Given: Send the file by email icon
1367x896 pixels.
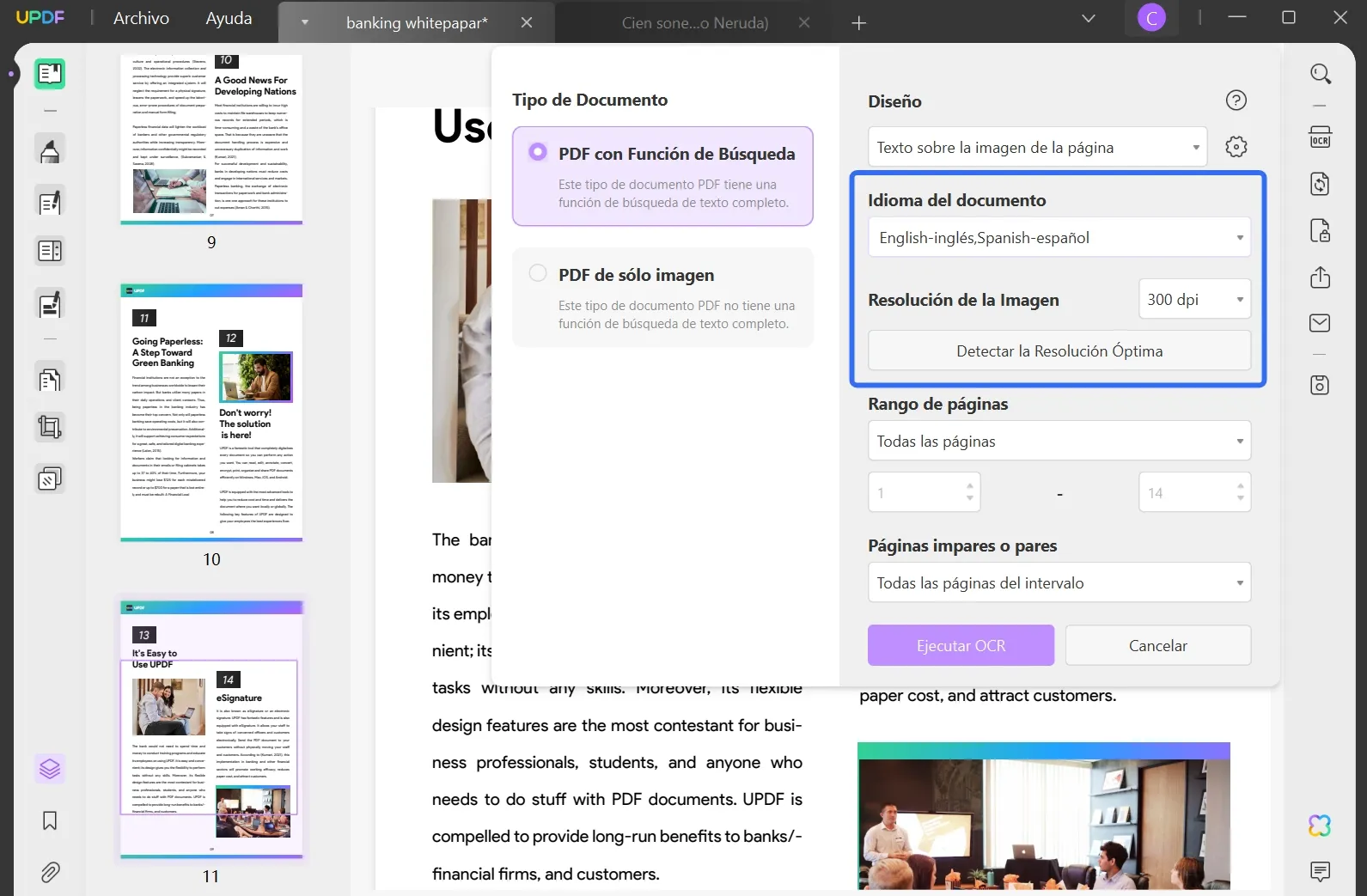Looking at the screenshot, I should [x=1321, y=323].
